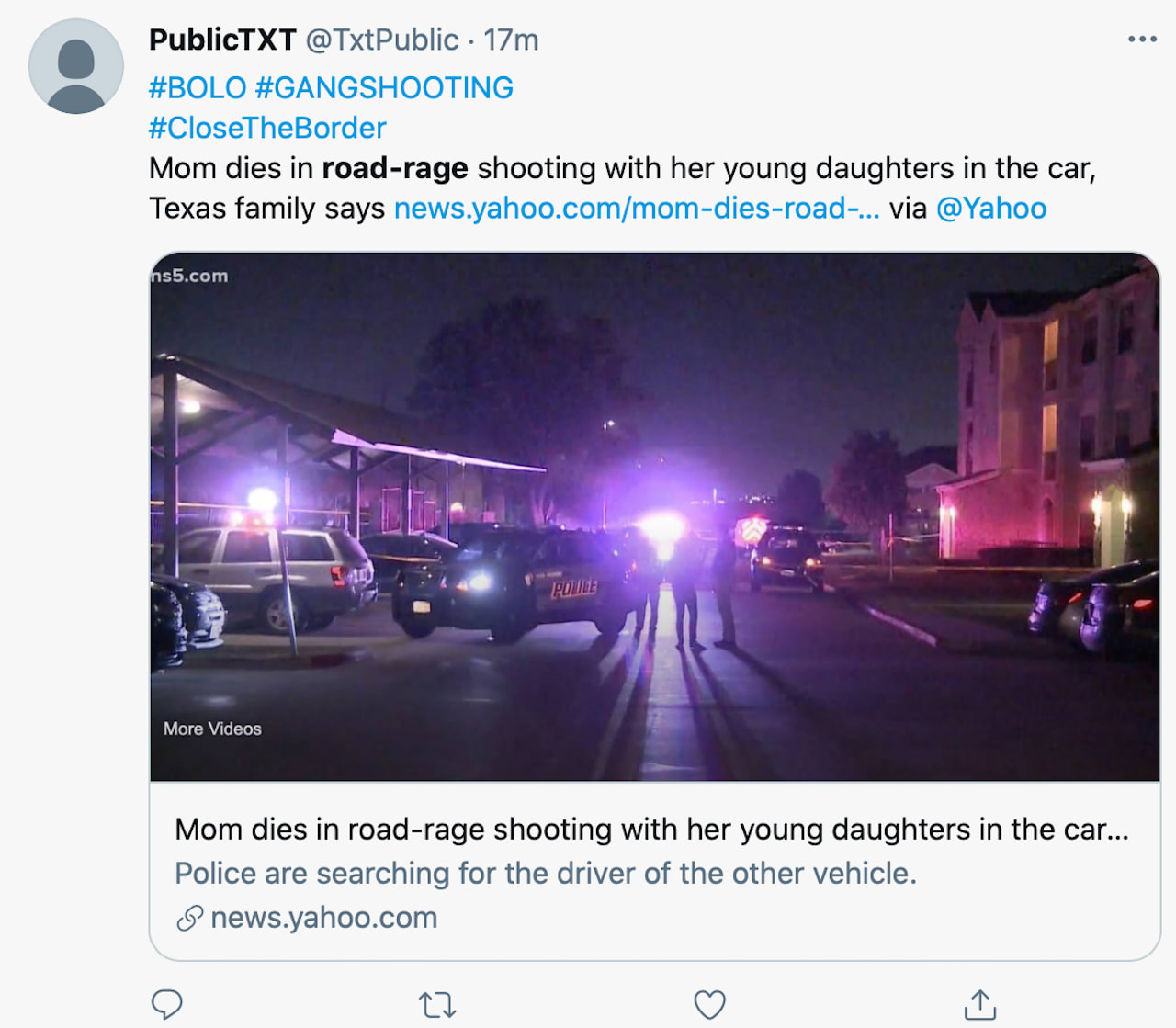1176x1028 pixels.
Task: Click the #BOLO hashtag
Action: (198, 88)
